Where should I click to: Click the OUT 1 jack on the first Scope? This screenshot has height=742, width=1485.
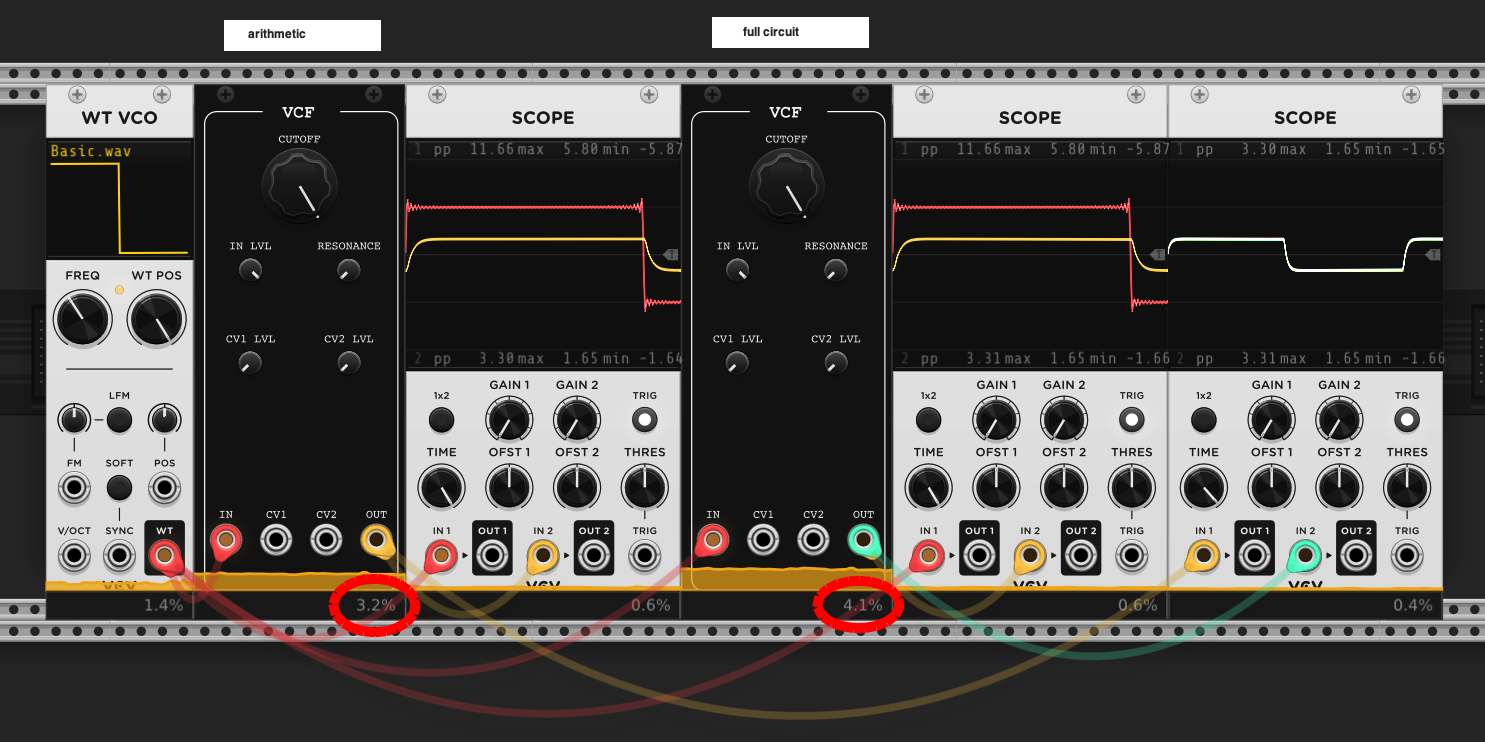[x=492, y=555]
